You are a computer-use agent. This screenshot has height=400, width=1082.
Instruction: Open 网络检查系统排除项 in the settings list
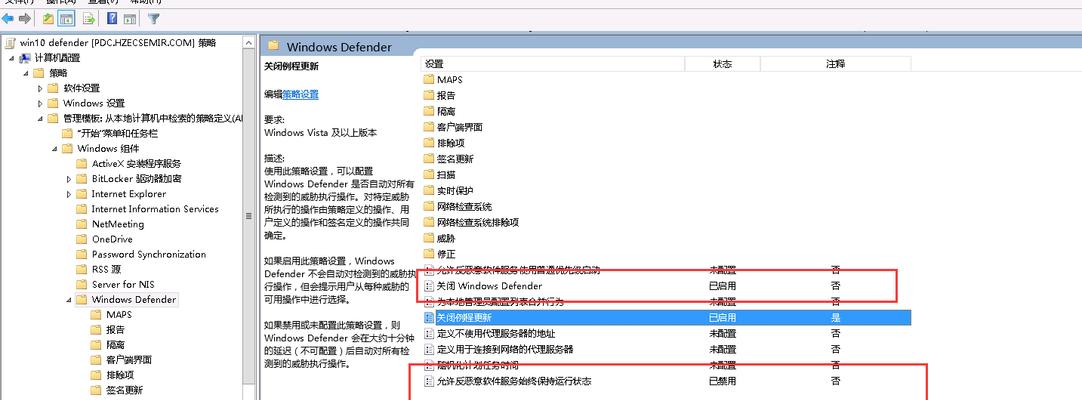click(478, 222)
